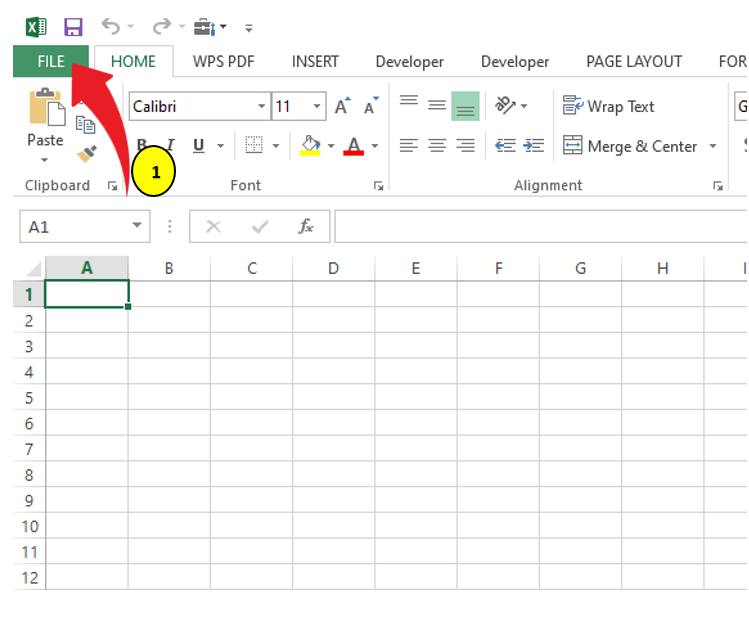Click the Orientation text angle icon

[505, 106]
